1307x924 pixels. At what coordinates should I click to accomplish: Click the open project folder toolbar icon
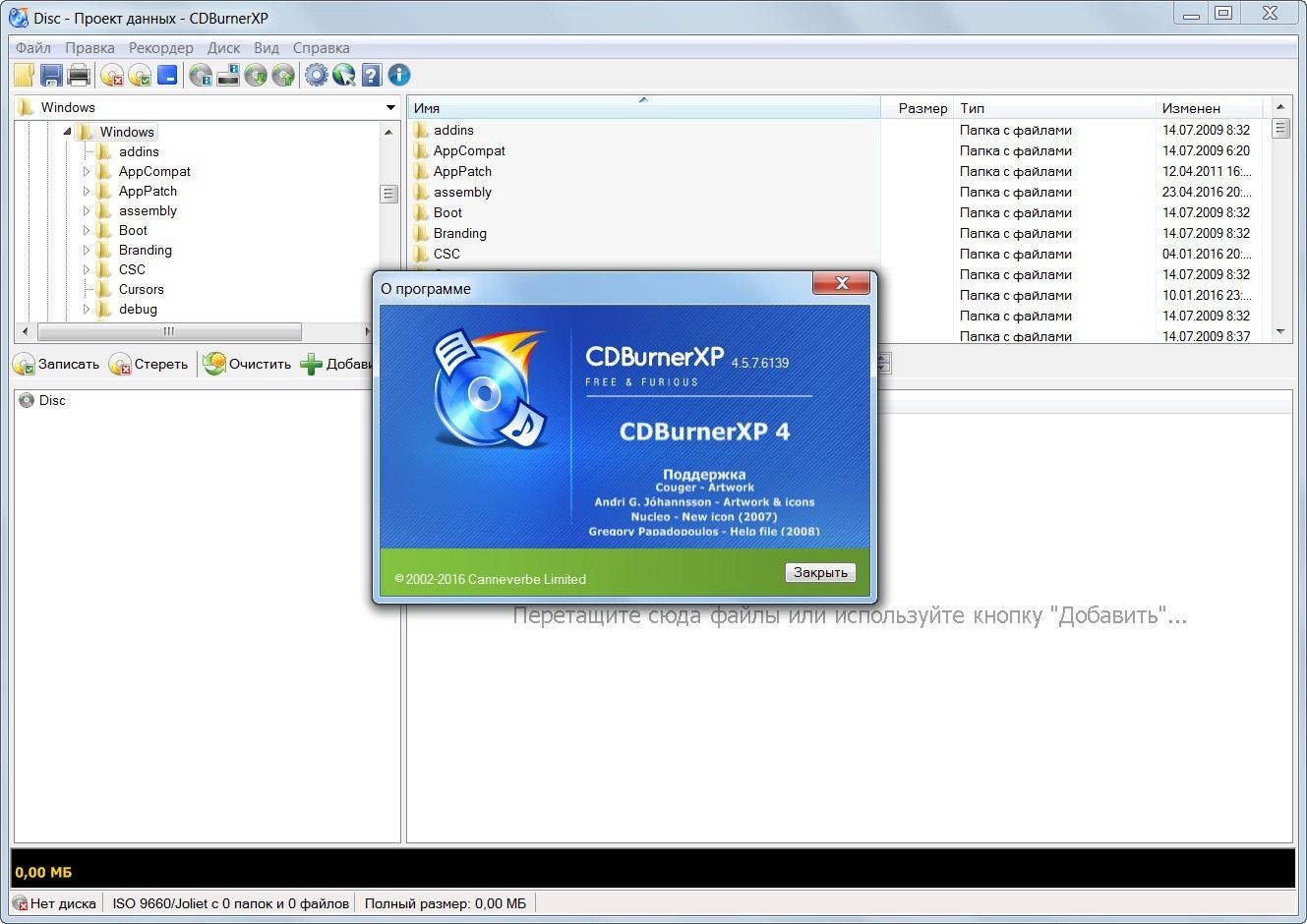tap(25, 75)
